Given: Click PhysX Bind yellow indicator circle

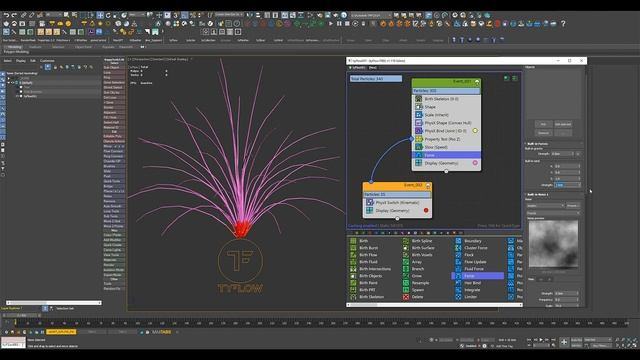Looking at the screenshot, I should (475, 131).
